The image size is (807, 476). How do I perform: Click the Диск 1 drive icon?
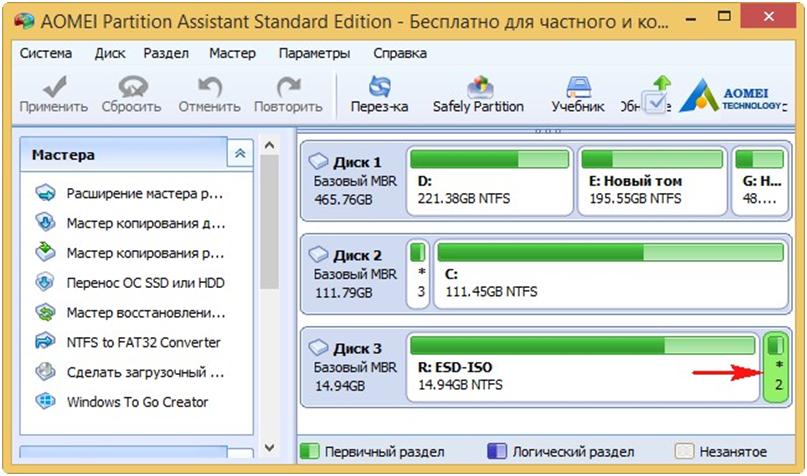(x=319, y=162)
